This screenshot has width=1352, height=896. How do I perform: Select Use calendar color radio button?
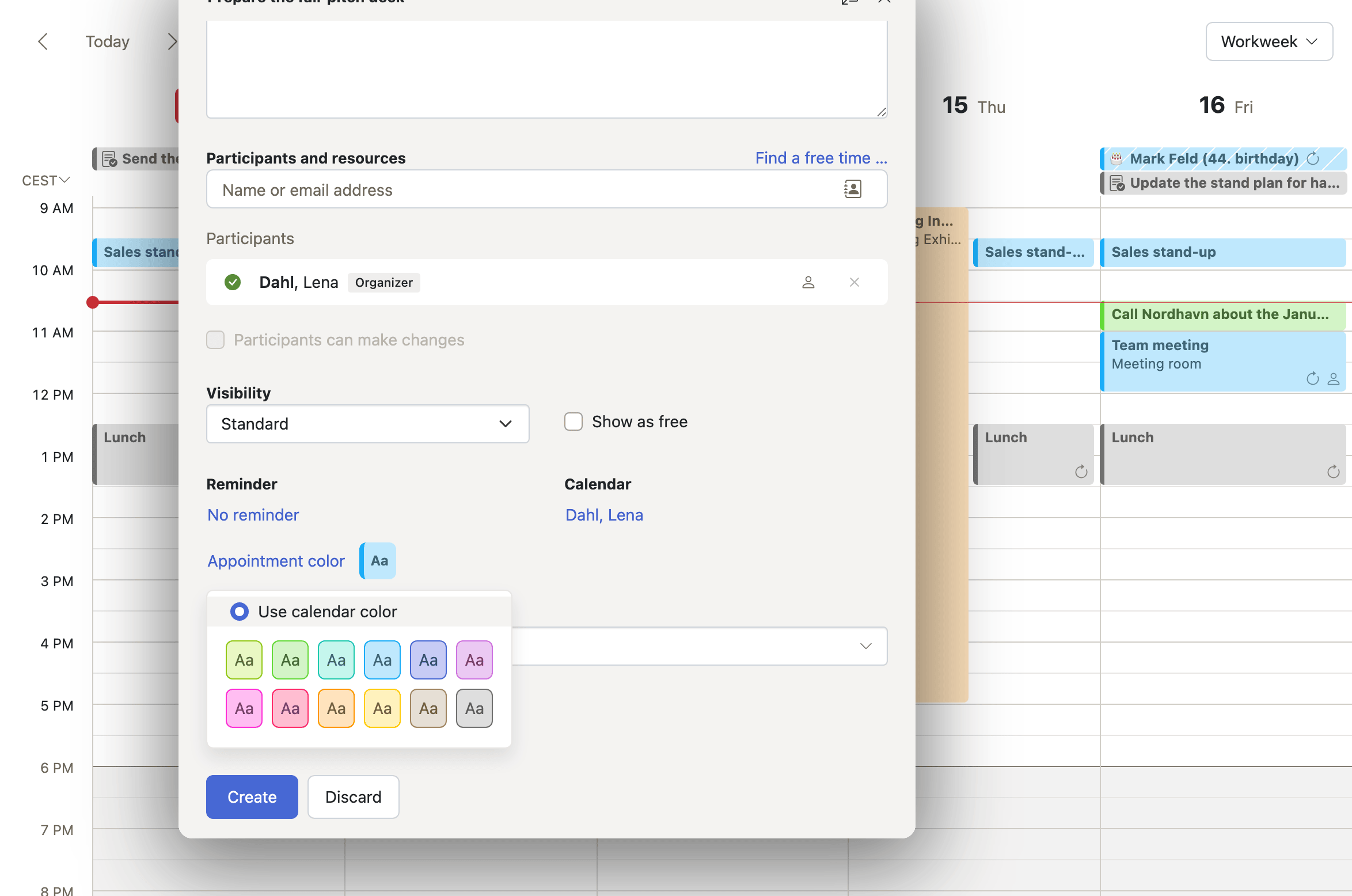(x=240, y=612)
